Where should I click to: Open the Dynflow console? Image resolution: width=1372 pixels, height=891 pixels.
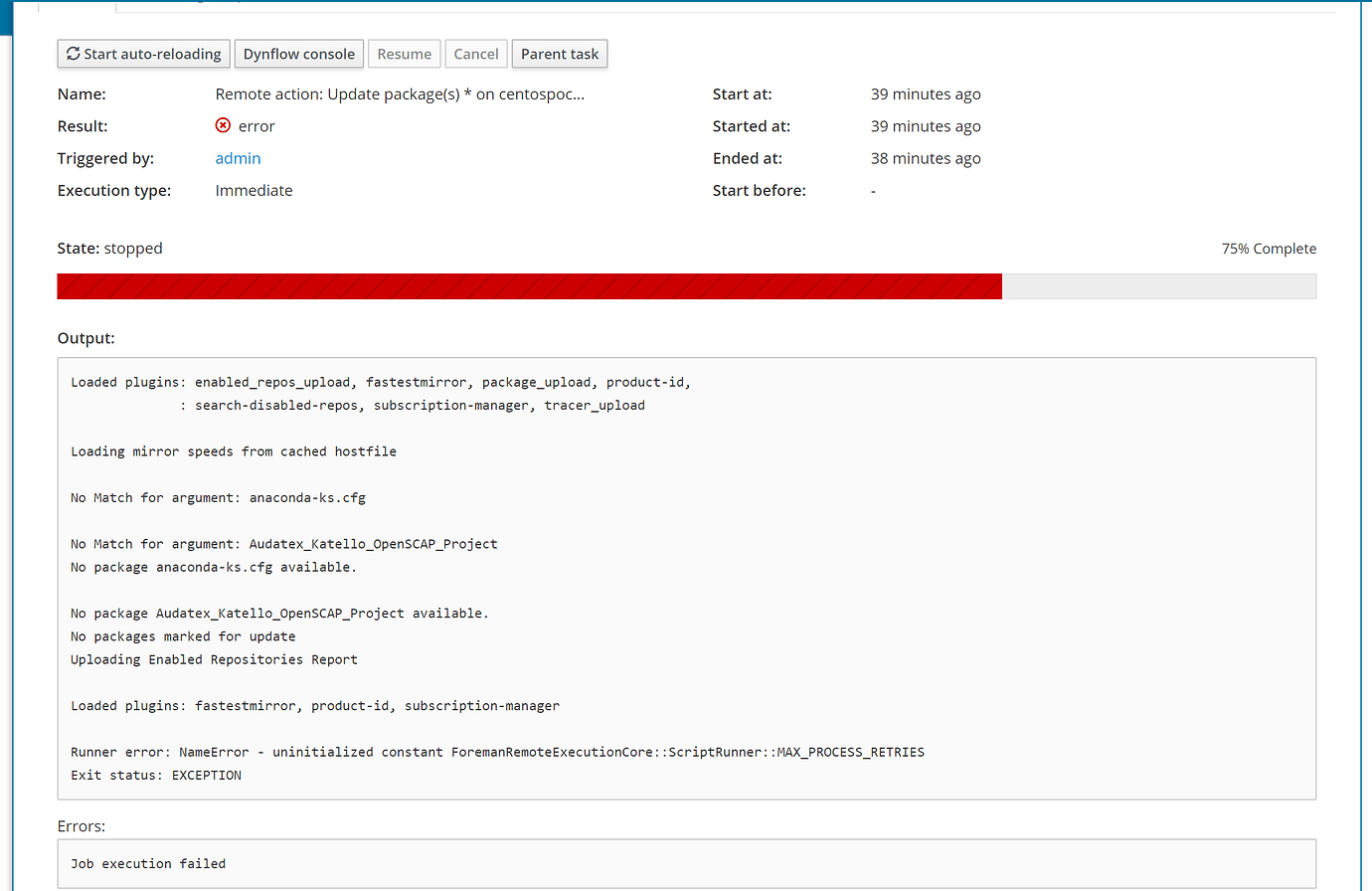(299, 54)
